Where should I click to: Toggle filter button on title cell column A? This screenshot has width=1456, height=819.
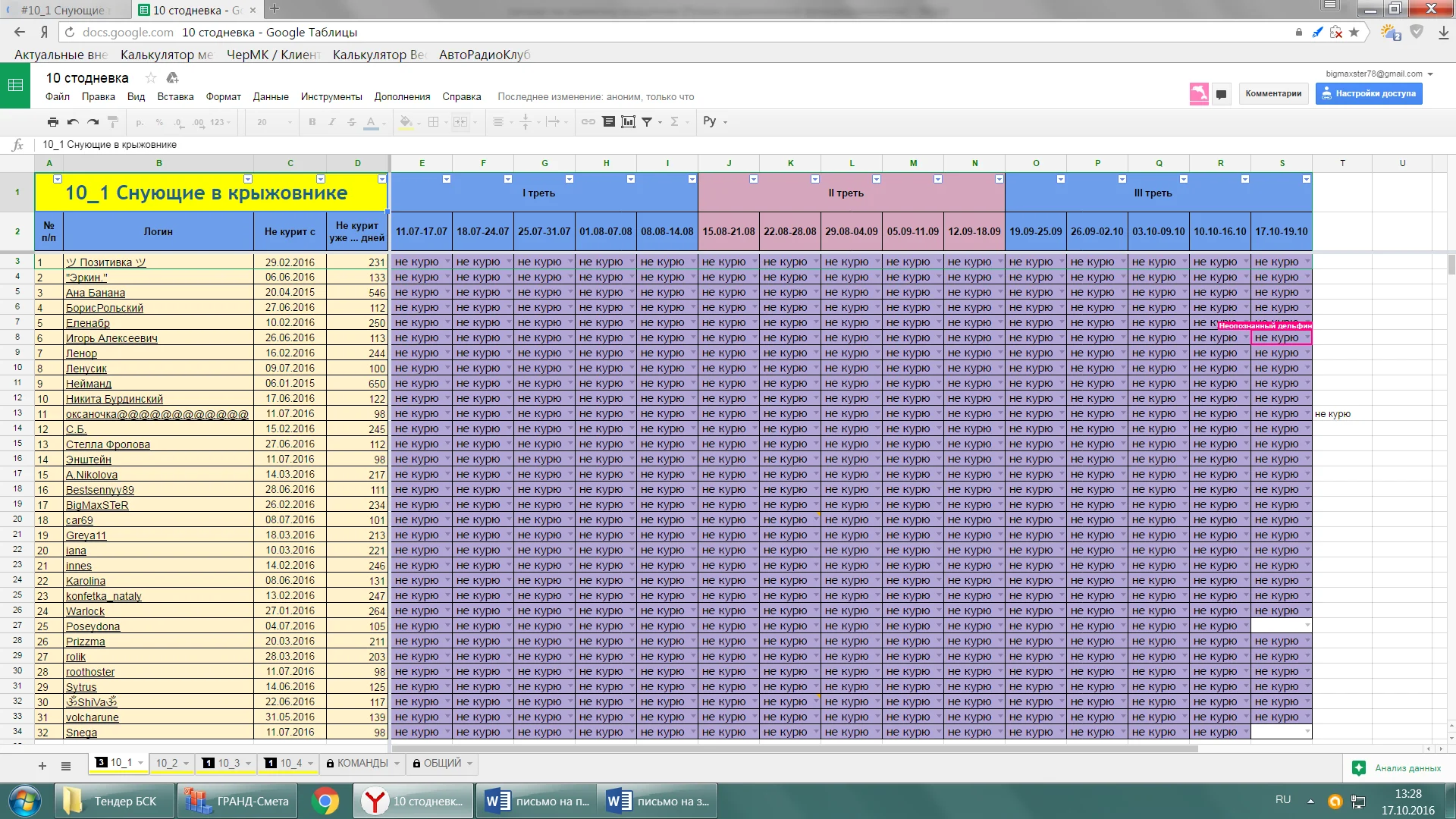pyautogui.click(x=58, y=180)
